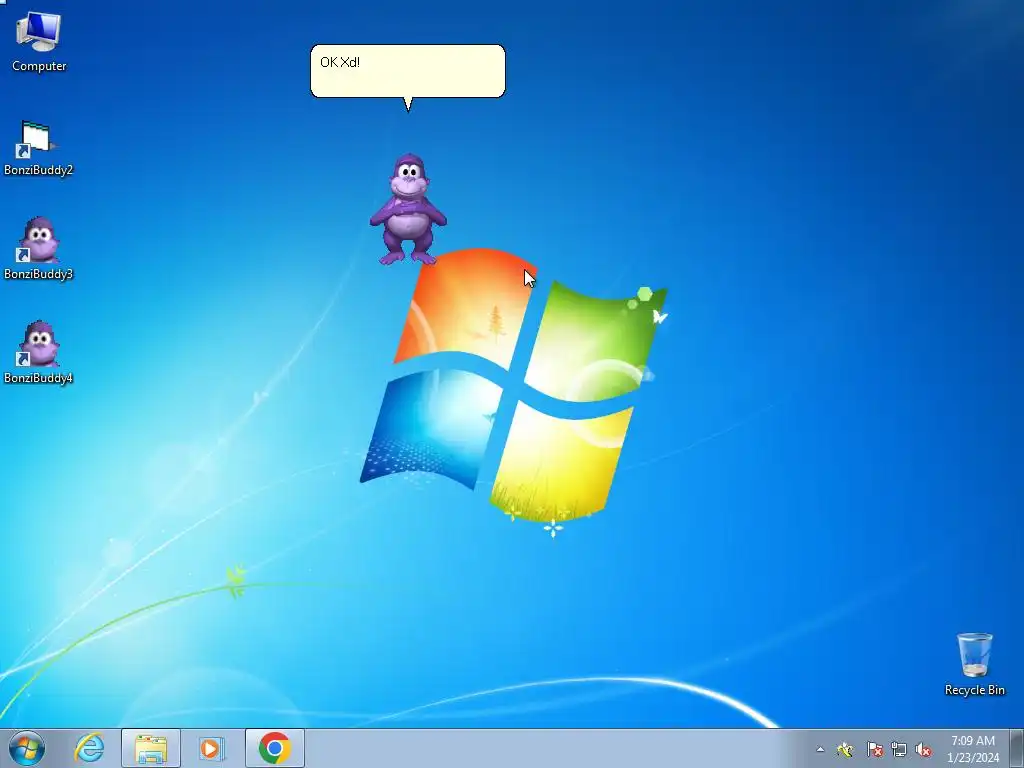
Task: Show hidden tray icons arrow
Action: [x=820, y=749]
